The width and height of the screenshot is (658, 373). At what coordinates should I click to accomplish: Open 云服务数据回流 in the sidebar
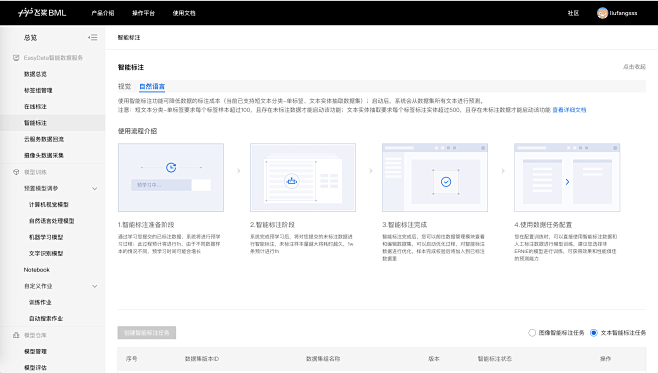click(44, 139)
